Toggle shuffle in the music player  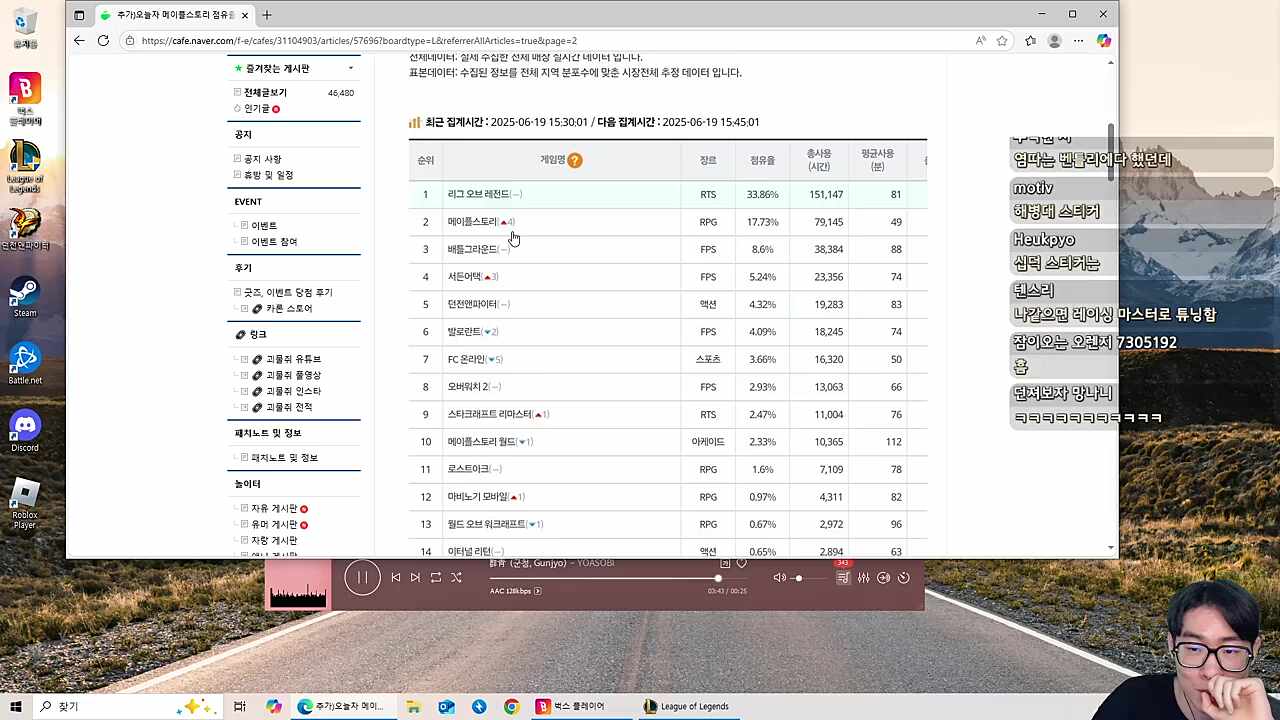456,577
